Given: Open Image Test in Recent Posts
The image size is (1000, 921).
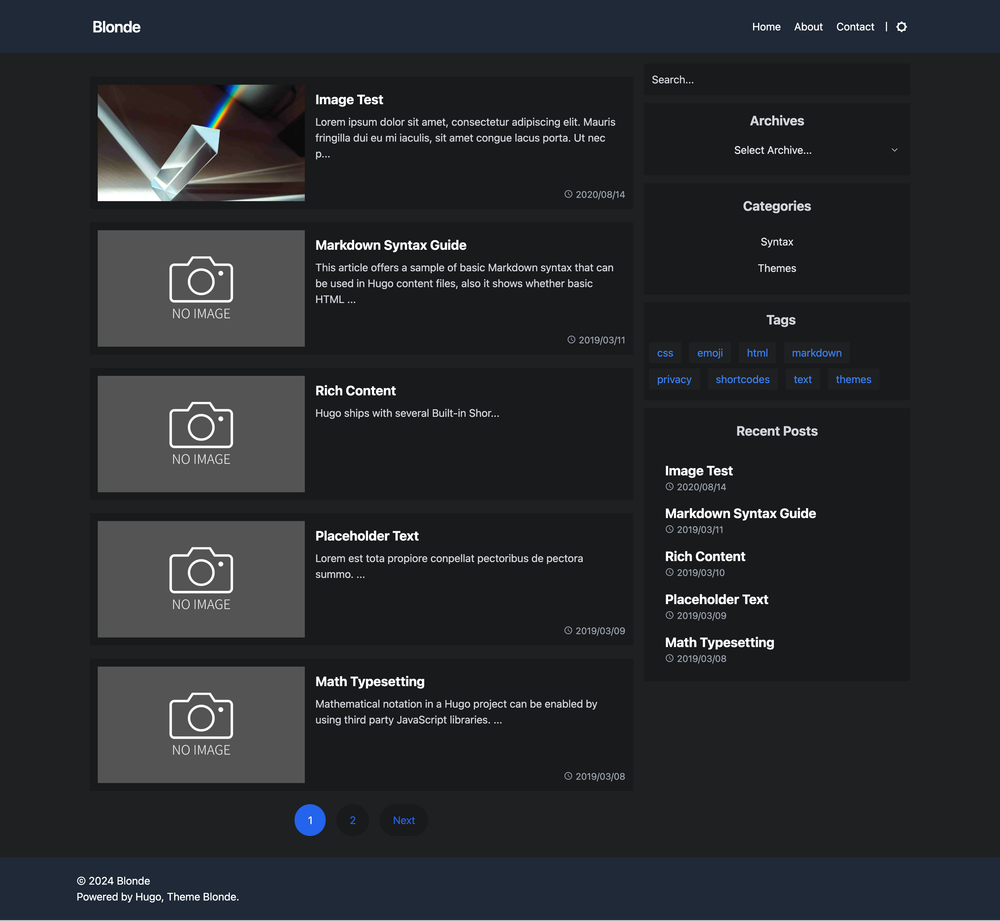Looking at the screenshot, I should [x=698, y=471].
